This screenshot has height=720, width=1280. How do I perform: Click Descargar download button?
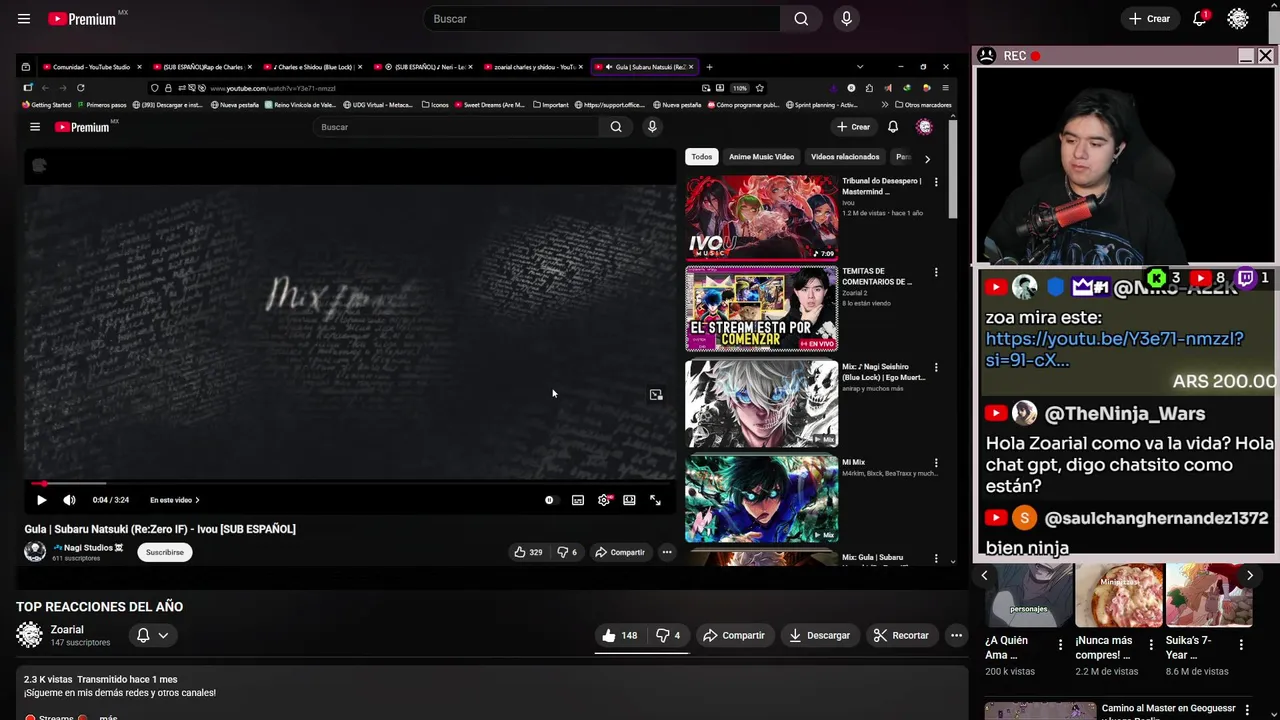820,635
